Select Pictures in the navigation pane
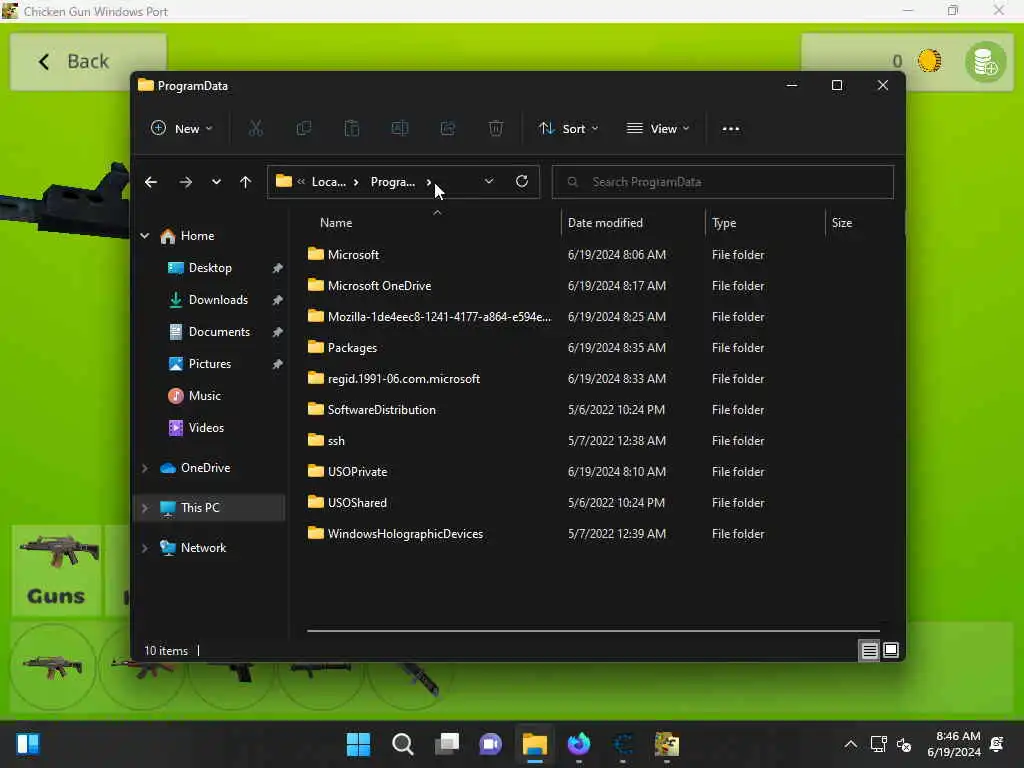1024x768 pixels. (x=210, y=364)
